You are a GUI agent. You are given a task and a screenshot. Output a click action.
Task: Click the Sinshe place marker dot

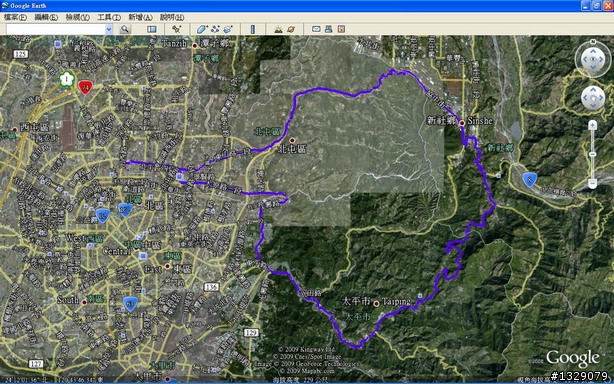point(462,123)
